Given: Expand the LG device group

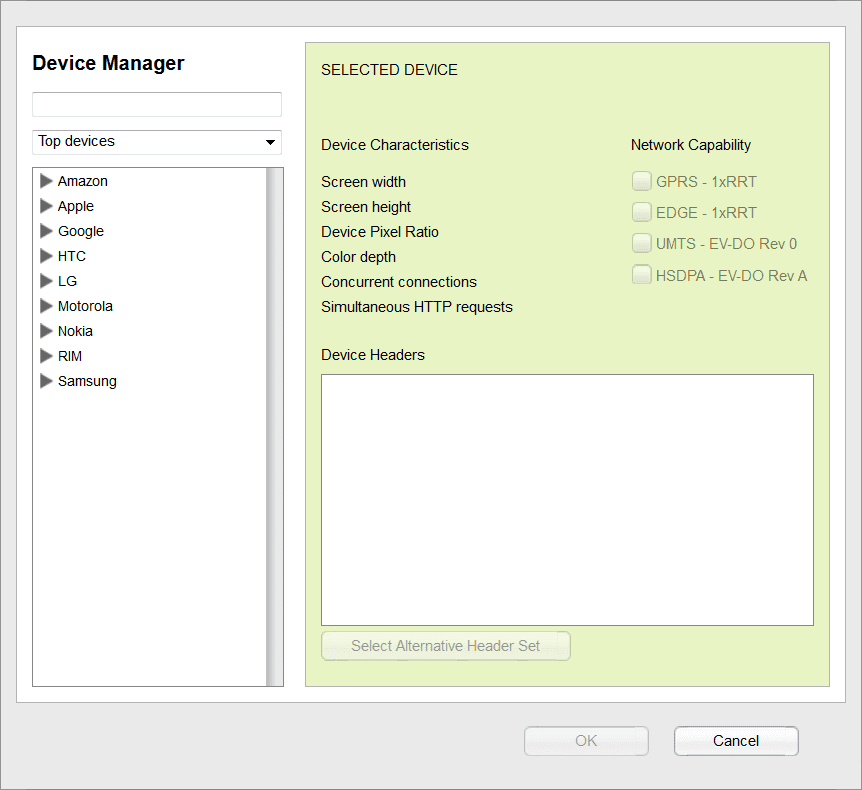Looking at the screenshot, I should click(46, 281).
